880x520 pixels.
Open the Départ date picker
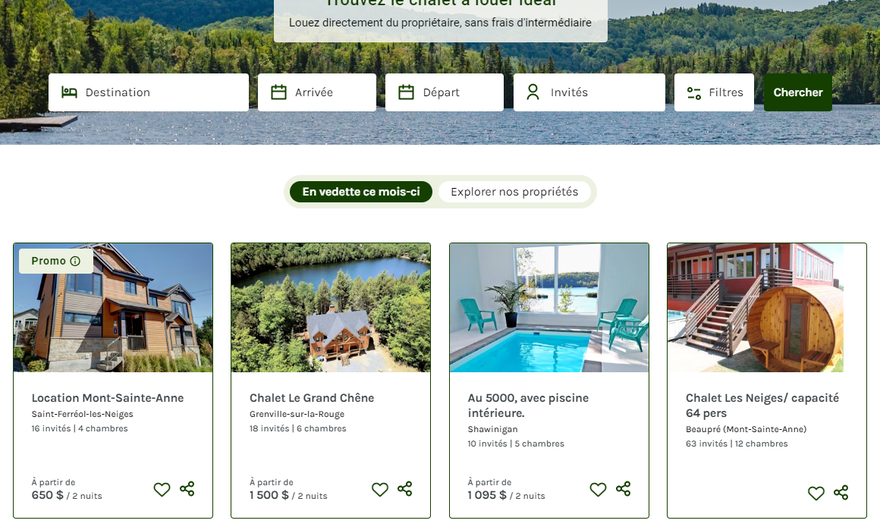tap(444, 93)
